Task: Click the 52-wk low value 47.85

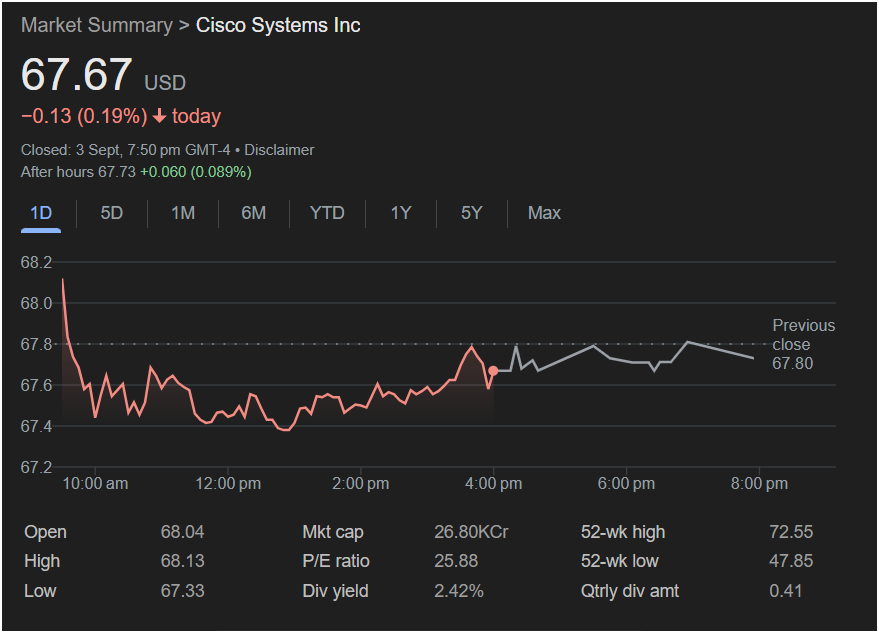Action: point(791,561)
